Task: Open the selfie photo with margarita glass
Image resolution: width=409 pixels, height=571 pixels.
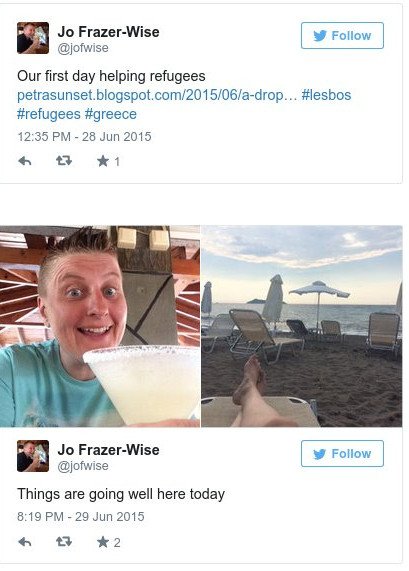Action: pyautogui.click(x=100, y=326)
